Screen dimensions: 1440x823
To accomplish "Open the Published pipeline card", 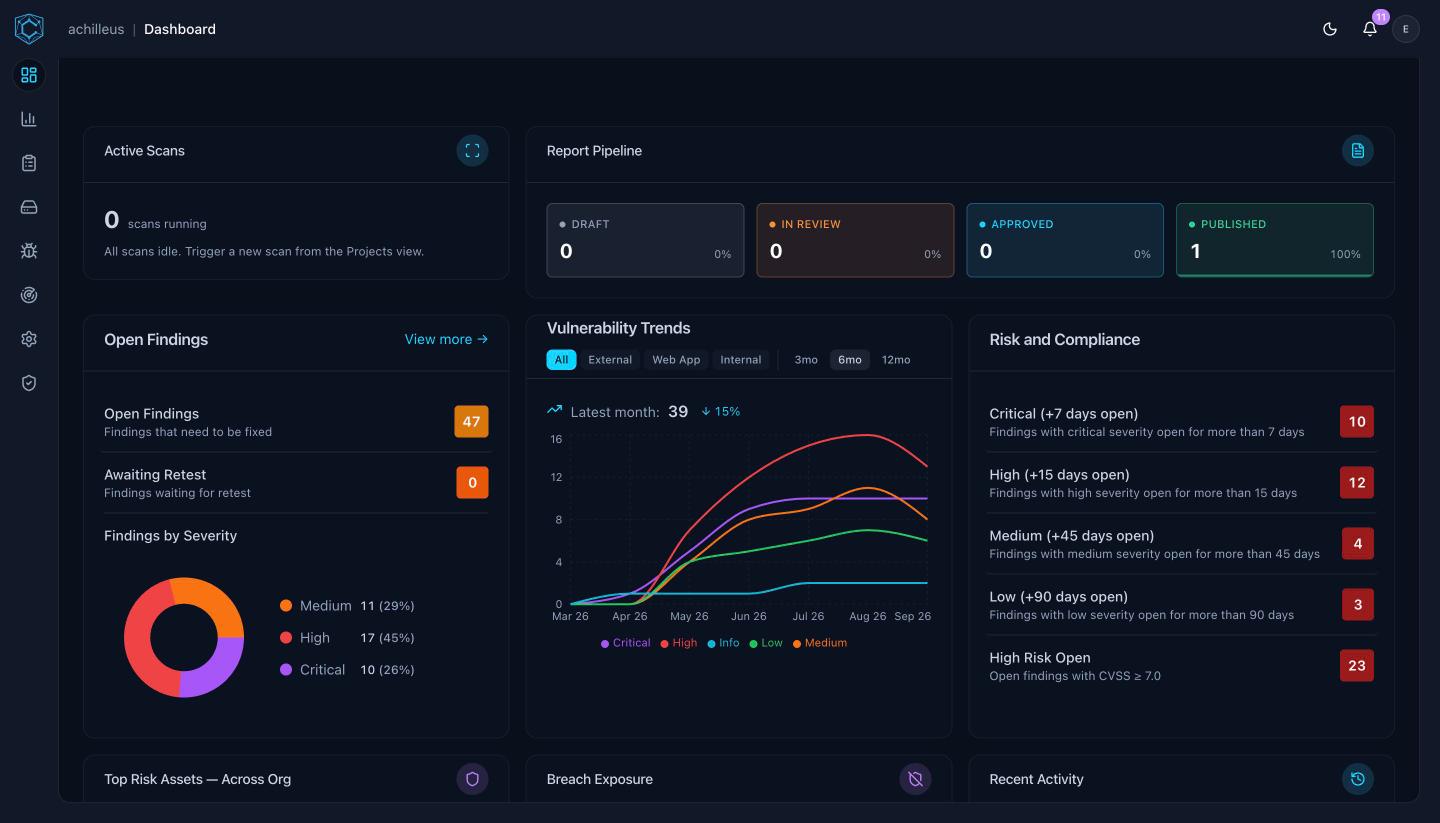I will pos(1275,240).
